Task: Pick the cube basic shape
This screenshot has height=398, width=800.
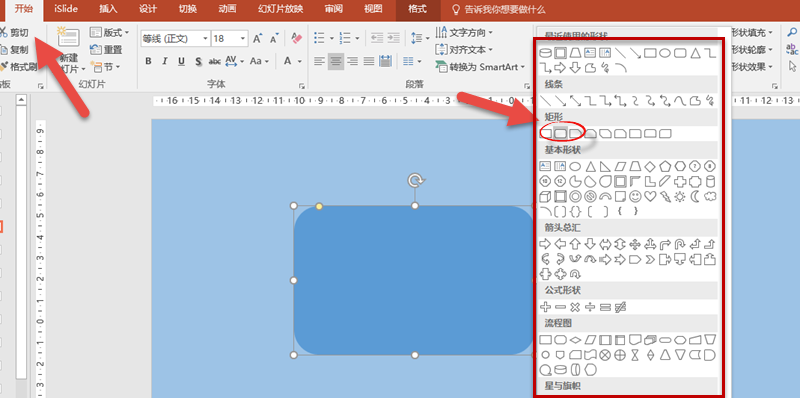Action: pos(545,196)
